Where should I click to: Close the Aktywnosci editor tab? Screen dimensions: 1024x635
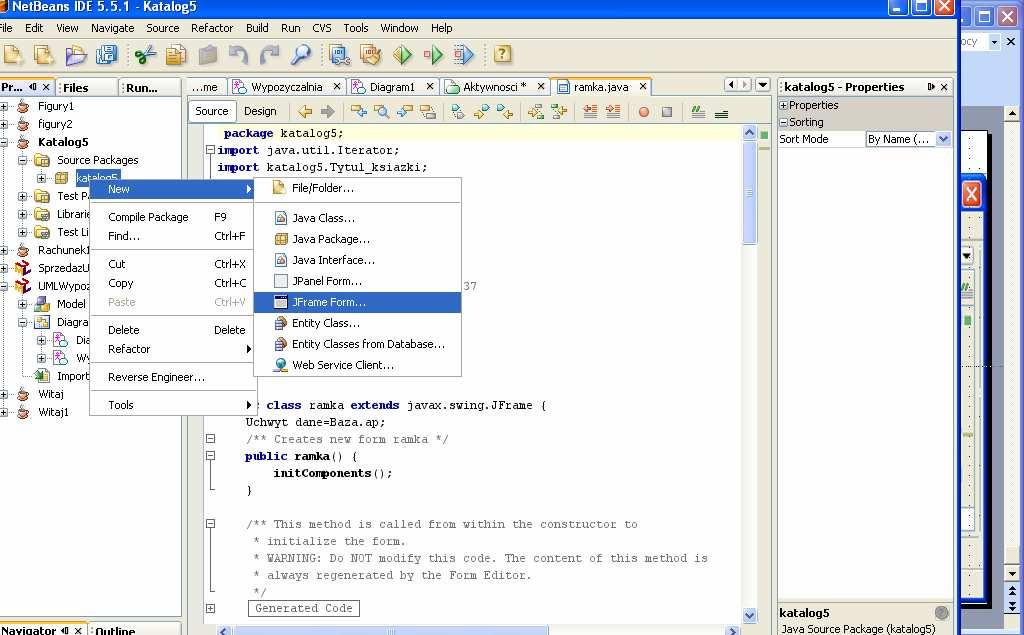click(x=541, y=86)
